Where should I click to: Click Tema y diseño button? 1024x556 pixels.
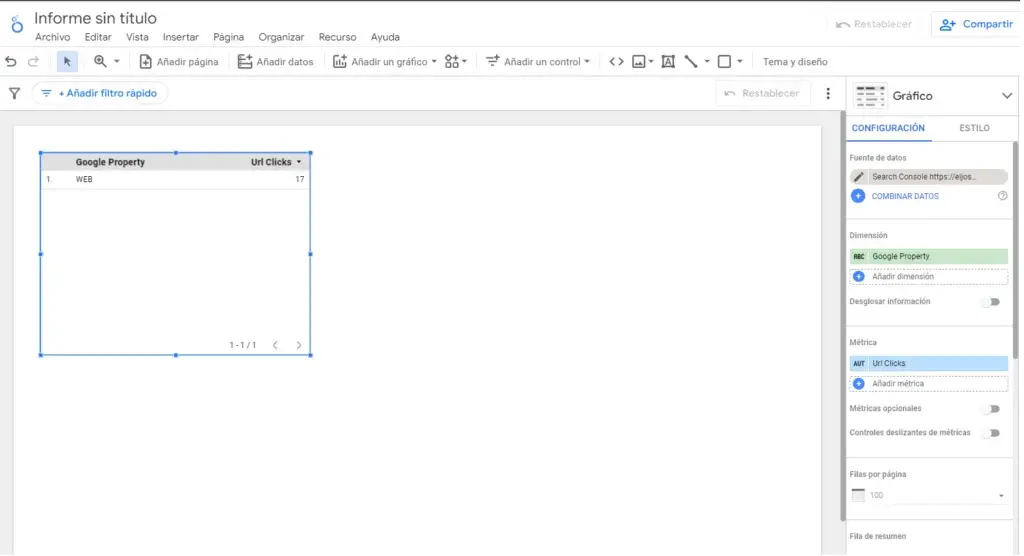click(x=795, y=61)
